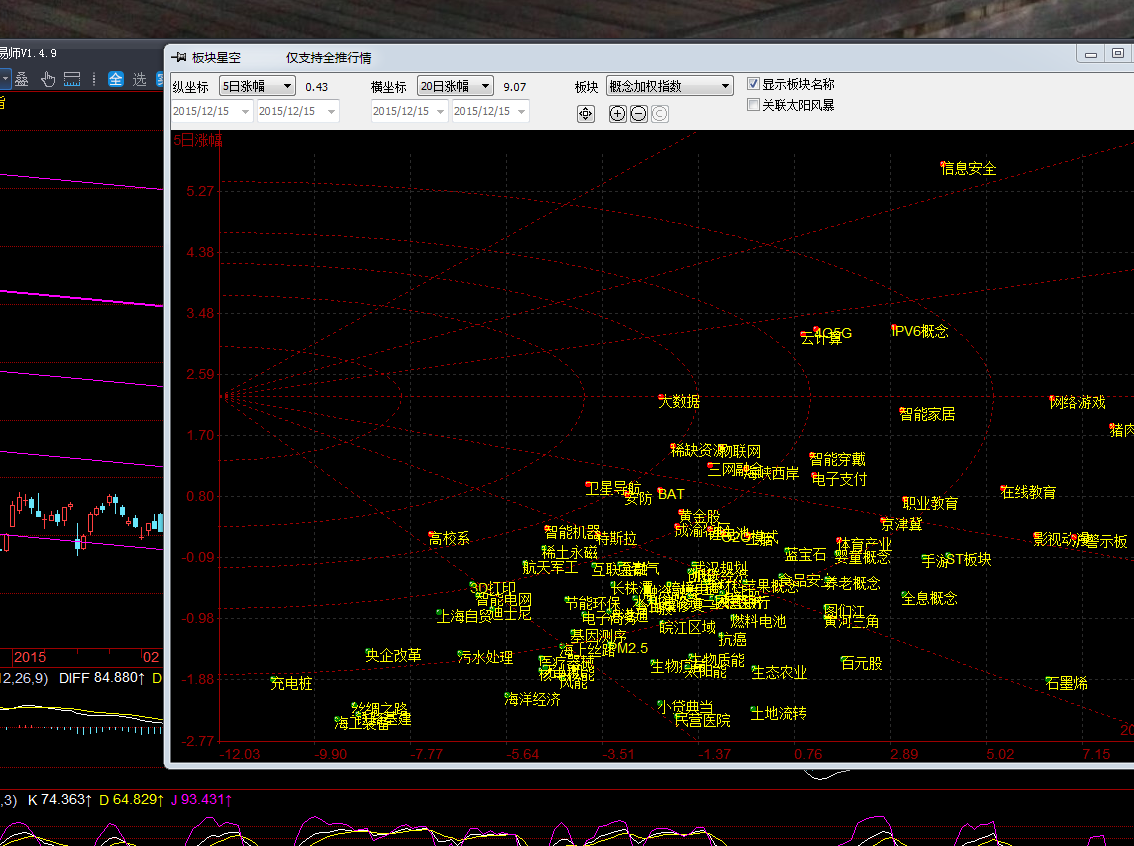This screenshot has width=1134, height=846.
Task: Zoom out with the minus icon
Action: [639, 114]
